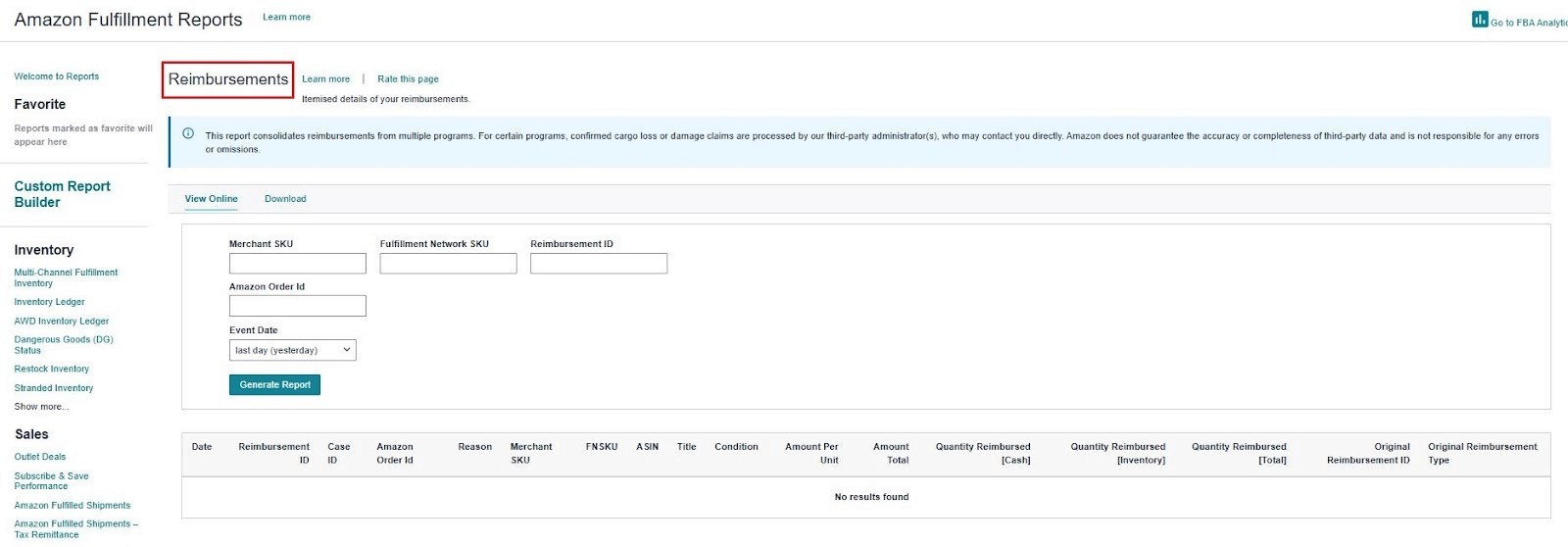1568x547 pixels.
Task: Click the Rate this page link
Action: pyautogui.click(x=408, y=79)
